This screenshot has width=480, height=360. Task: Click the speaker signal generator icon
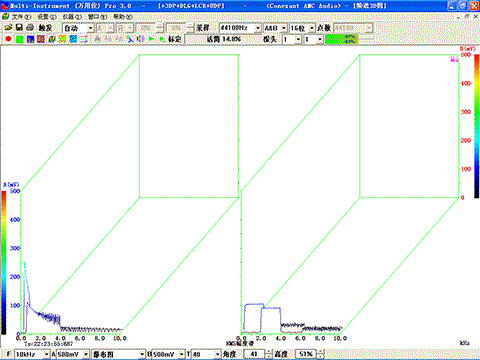click(x=140, y=39)
